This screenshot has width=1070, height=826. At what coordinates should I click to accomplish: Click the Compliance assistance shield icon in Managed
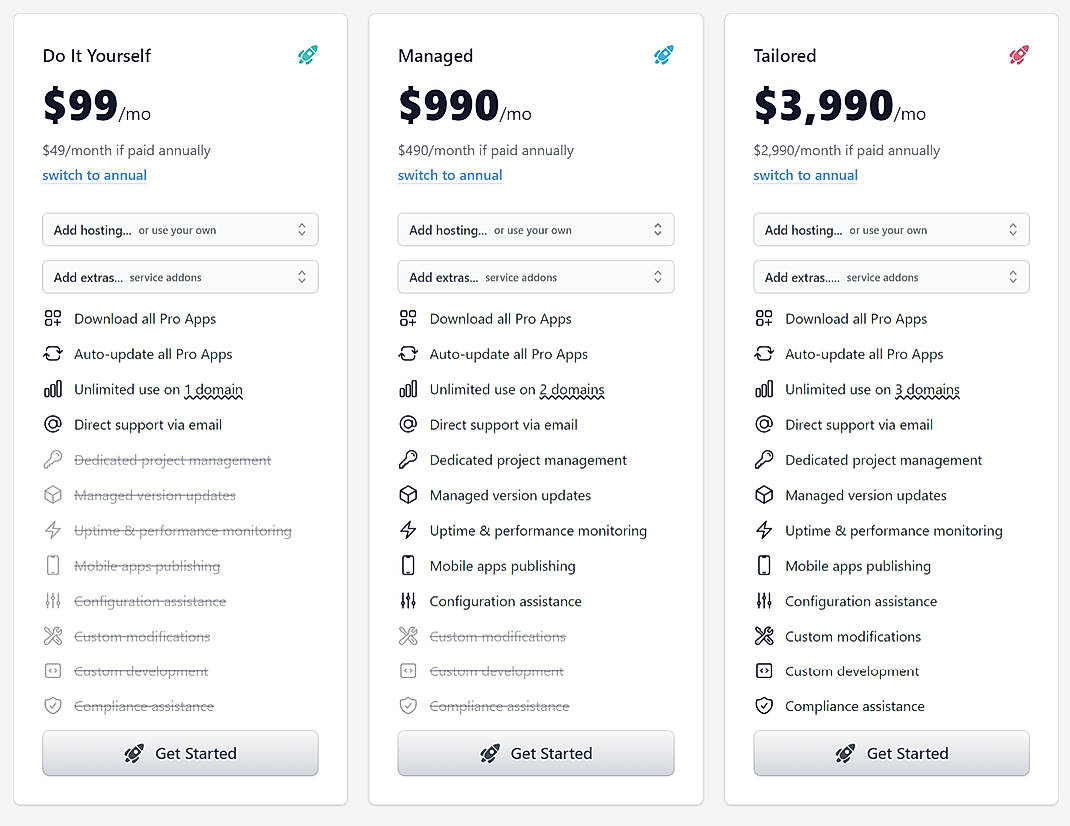(x=408, y=706)
